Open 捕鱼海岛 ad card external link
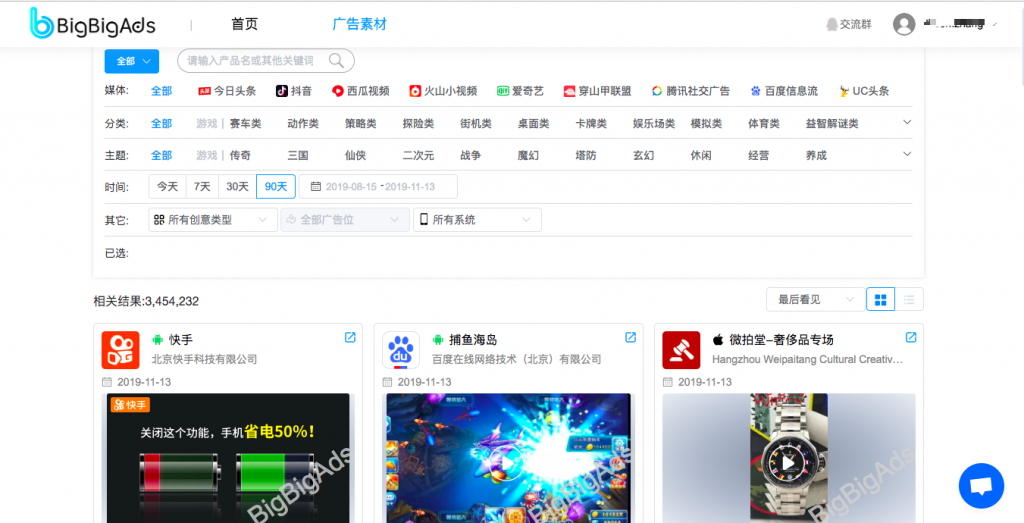1024x523 pixels. click(x=630, y=337)
